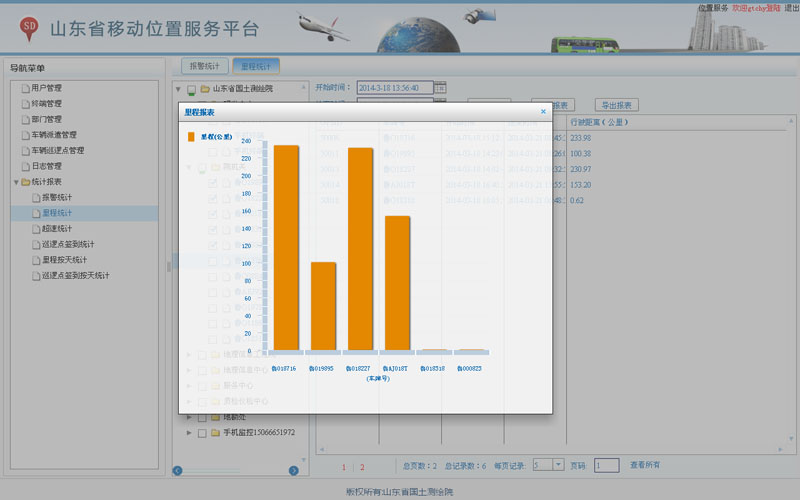Click the 100.38 distance cell

click(581, 154)
